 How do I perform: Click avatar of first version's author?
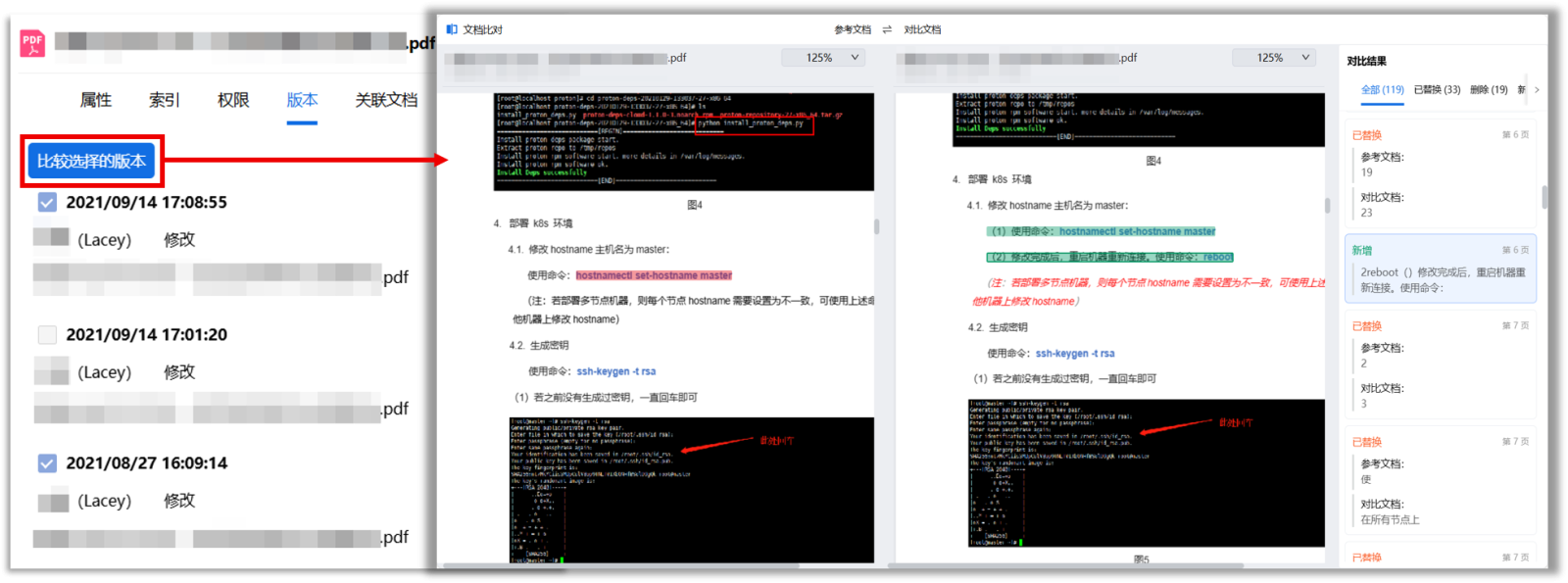tap(51, 238)
